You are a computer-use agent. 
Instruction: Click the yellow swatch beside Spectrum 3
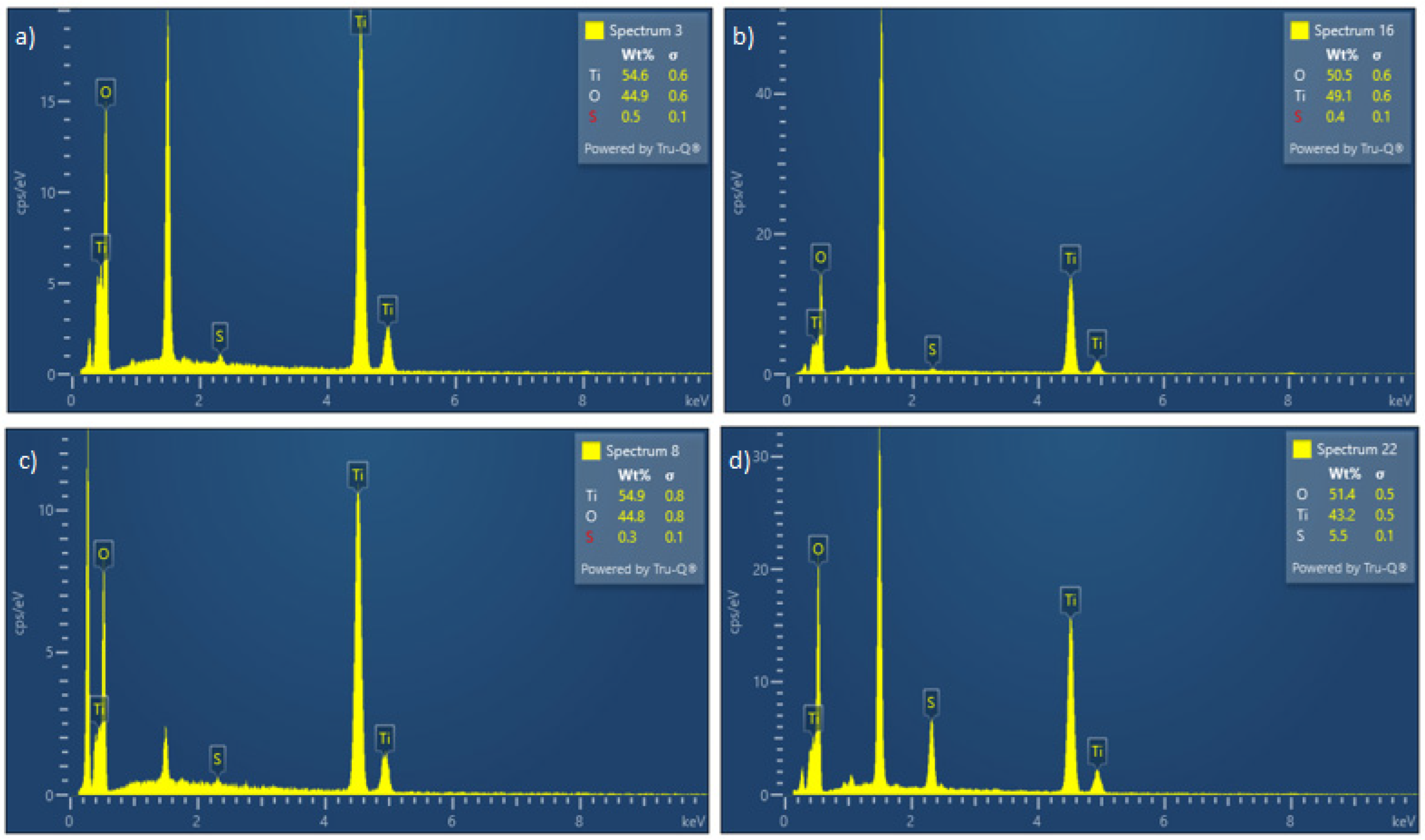(594, 31)
